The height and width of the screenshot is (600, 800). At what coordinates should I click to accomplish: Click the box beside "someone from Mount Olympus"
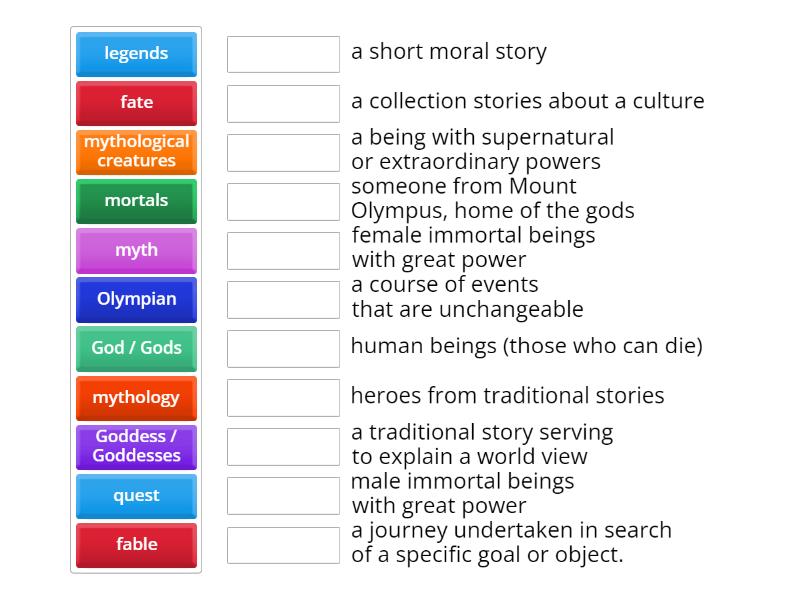click(x=284, y=198)
